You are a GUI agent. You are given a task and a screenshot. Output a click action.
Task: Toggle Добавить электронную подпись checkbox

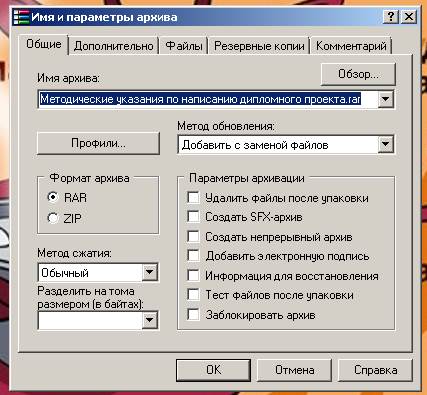(194, 256)
